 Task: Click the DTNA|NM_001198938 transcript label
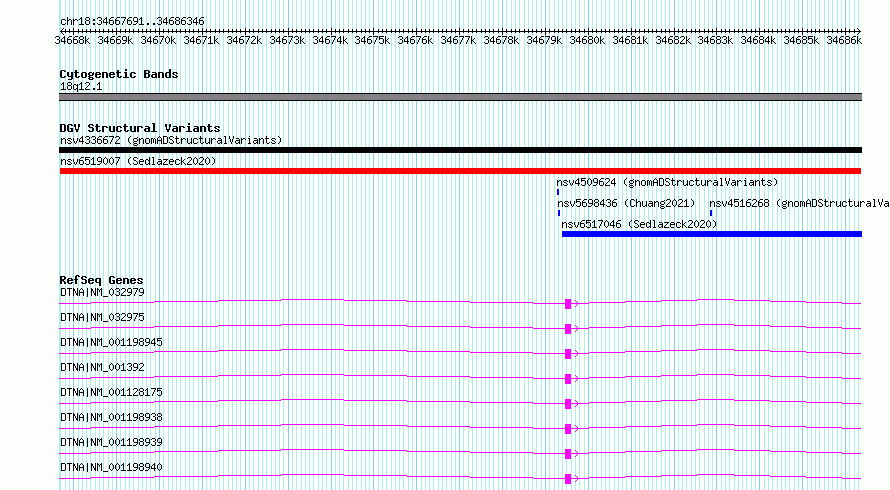click(111, 417)
